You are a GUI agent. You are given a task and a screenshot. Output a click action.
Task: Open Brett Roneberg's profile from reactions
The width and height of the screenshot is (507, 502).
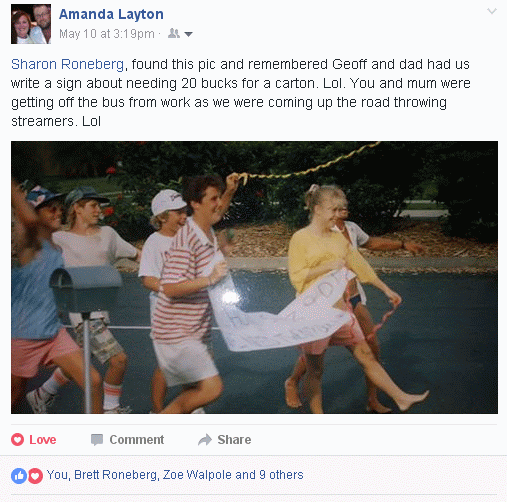pos(115,475)
